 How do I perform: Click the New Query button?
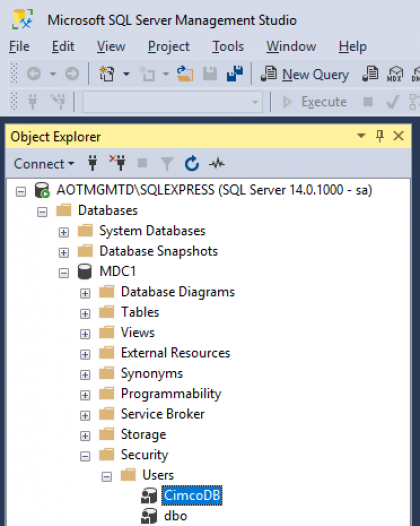305,74
